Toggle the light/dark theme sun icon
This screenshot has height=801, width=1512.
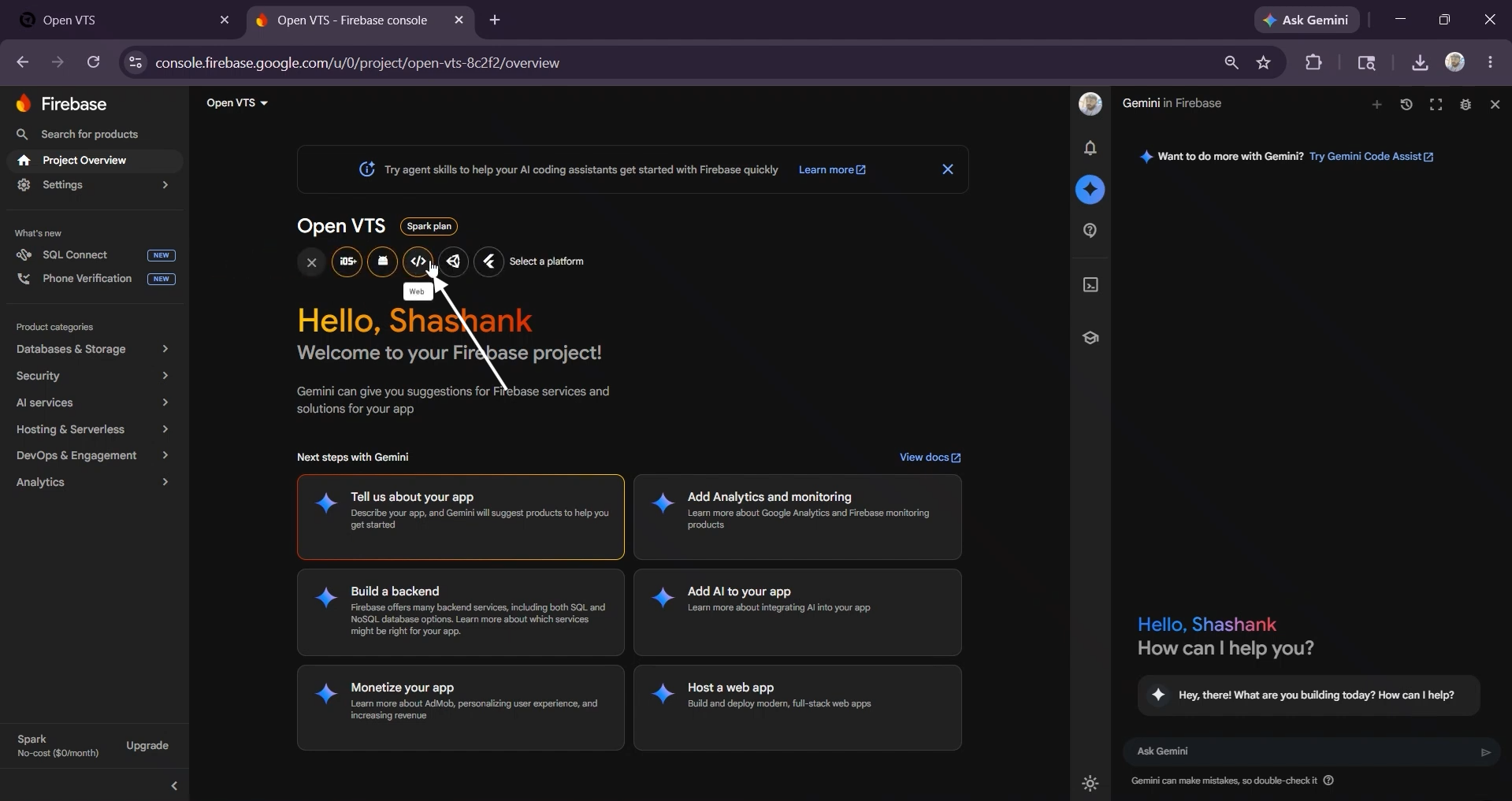tap(1090, 784)
